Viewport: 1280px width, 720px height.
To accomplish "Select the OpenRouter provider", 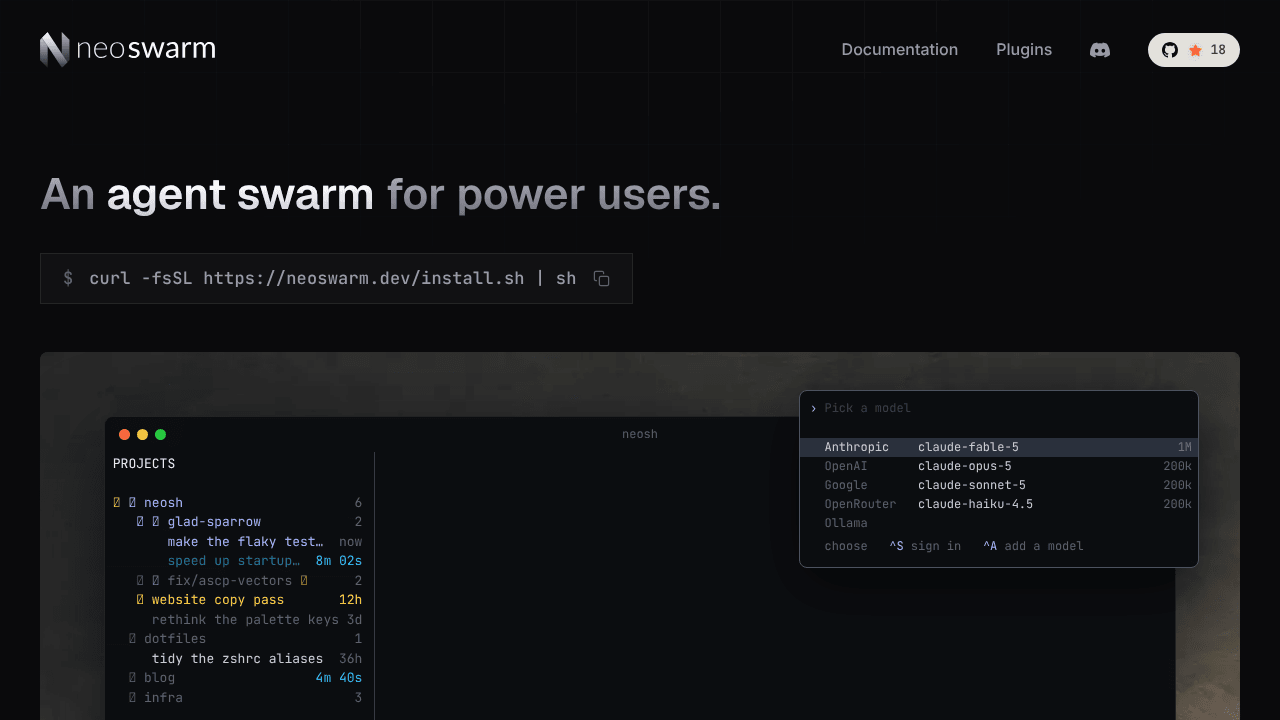I will (x=860, y=504).
